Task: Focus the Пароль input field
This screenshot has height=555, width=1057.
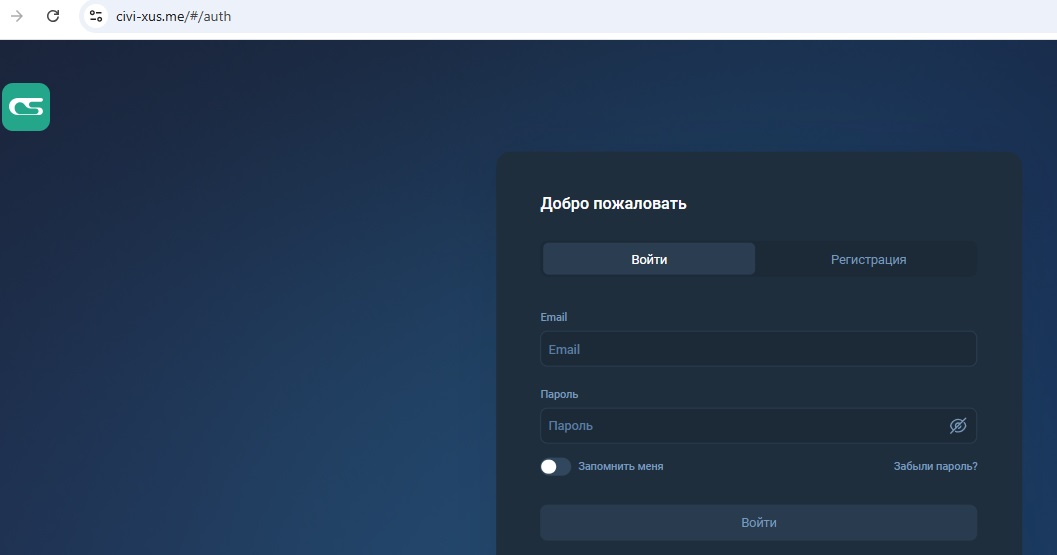Action: pos(758,426)
